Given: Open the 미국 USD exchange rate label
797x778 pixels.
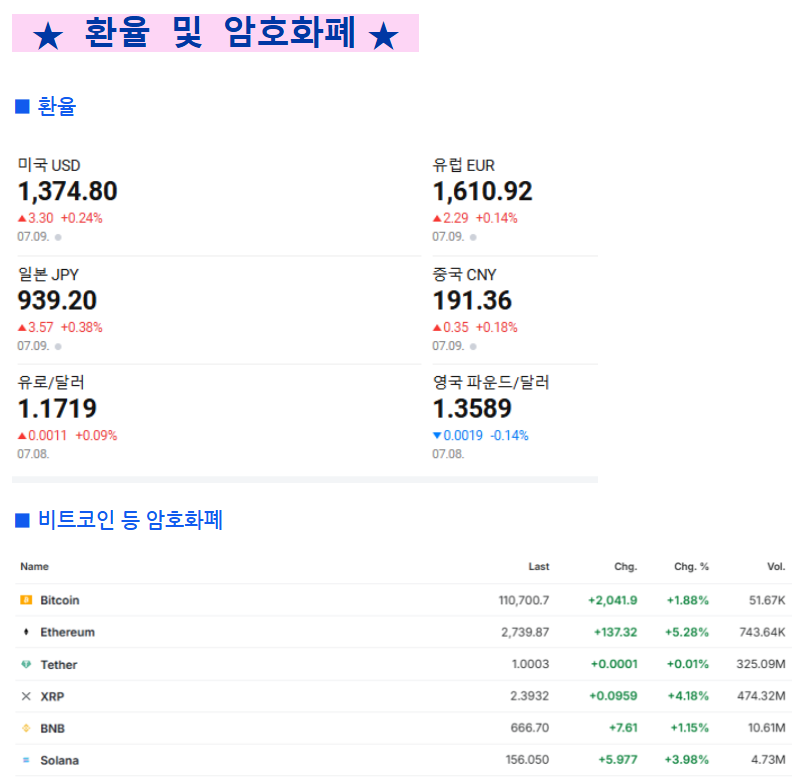Looking at the screenshot, I should (x=49, y=165).
